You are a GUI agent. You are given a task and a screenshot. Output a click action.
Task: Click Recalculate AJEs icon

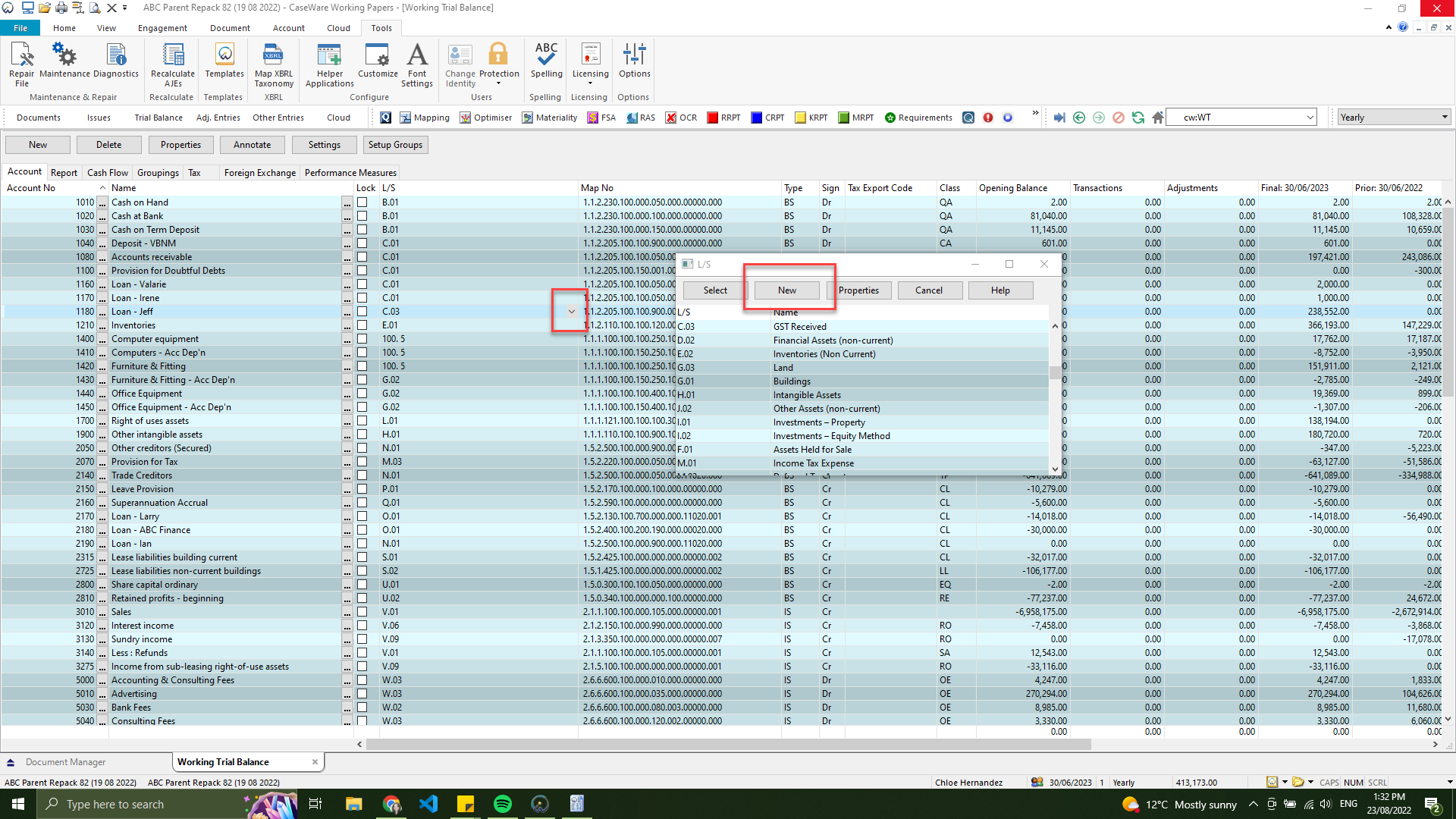[173, 65]
